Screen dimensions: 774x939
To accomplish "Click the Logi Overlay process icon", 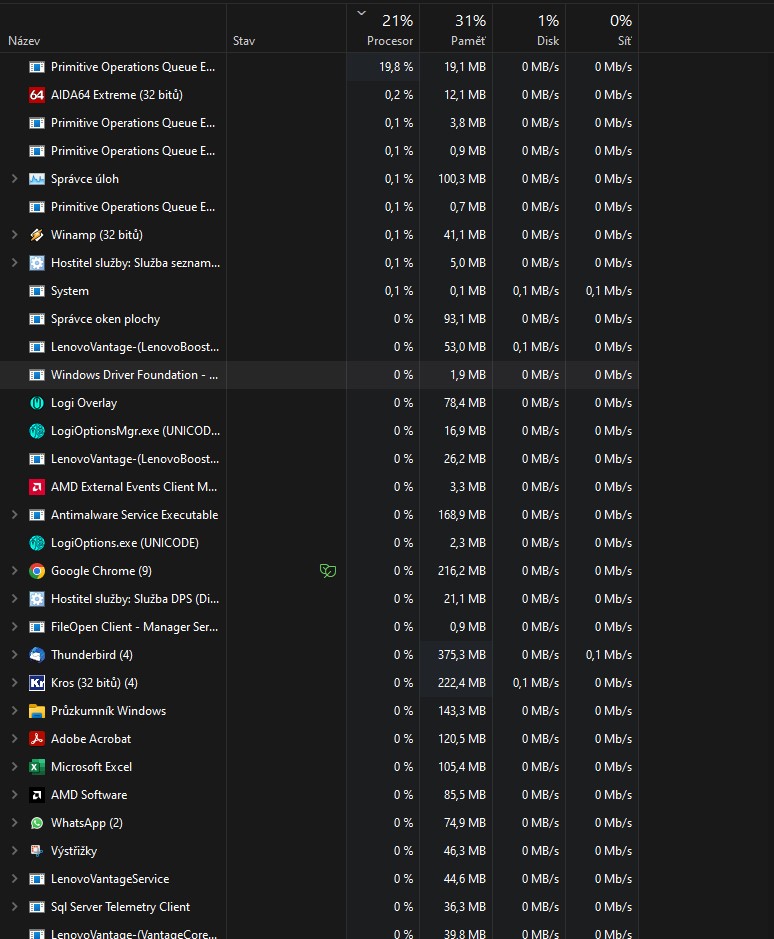I will click(37, 403).
